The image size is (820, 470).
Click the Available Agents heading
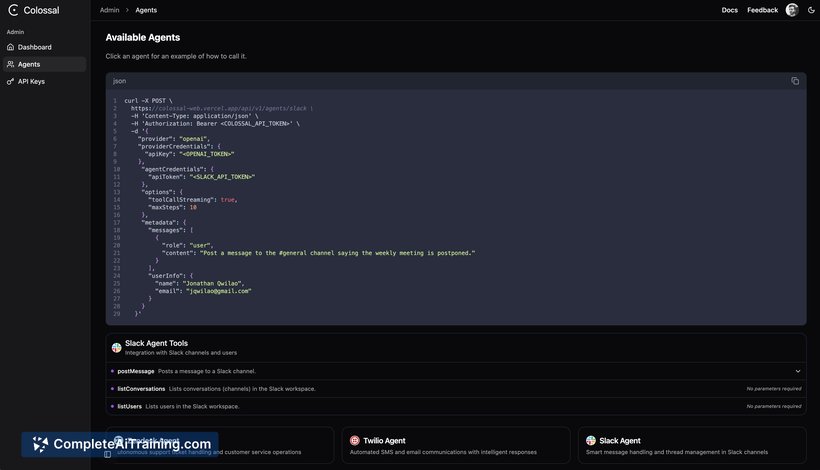click(143, 38)
